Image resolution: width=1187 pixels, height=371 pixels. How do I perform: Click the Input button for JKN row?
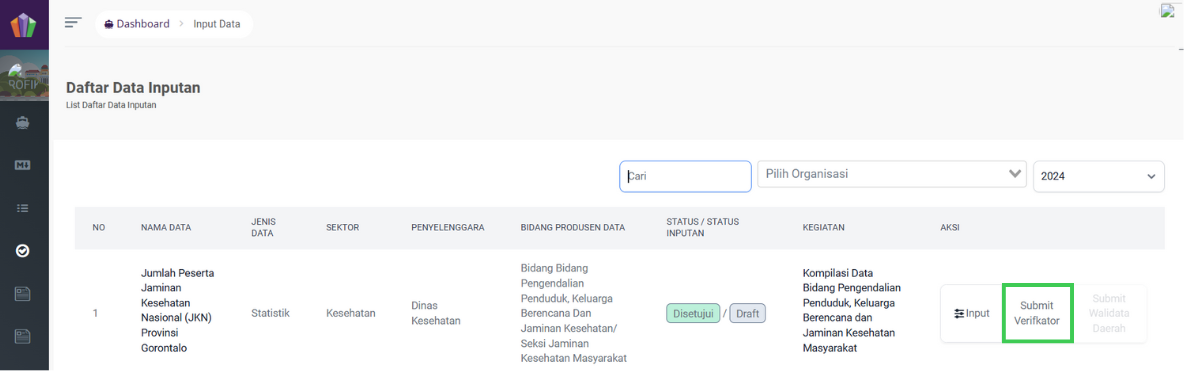pos(972,313)
